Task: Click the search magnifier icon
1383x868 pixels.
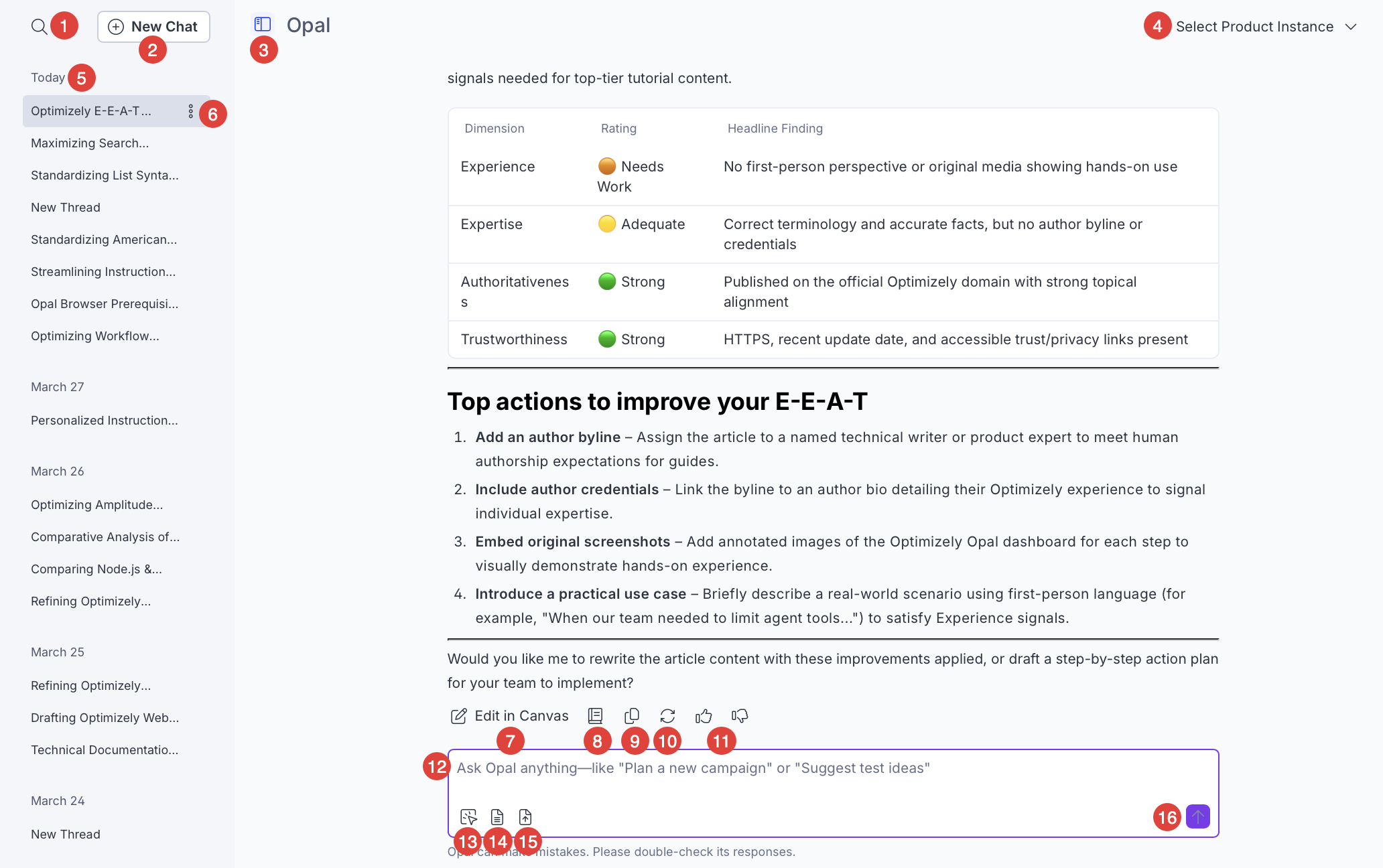Action: (x=39, y=27)
